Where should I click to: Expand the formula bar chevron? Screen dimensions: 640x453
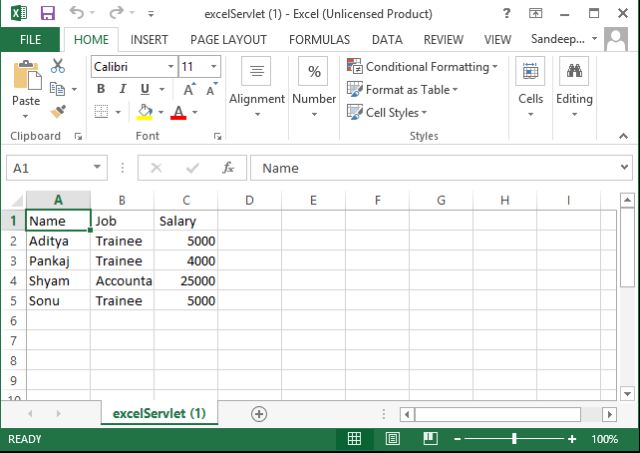(624, 167)
